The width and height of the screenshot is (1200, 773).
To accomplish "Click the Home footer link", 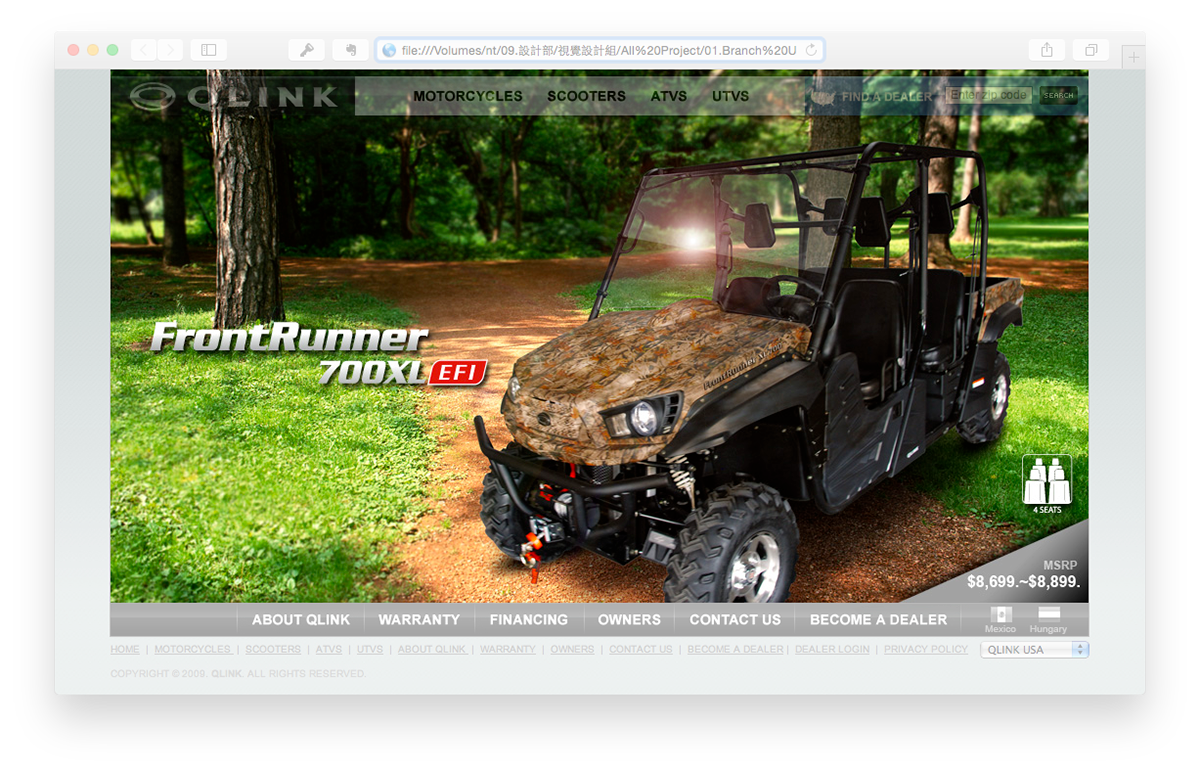I will click(125, 649).
